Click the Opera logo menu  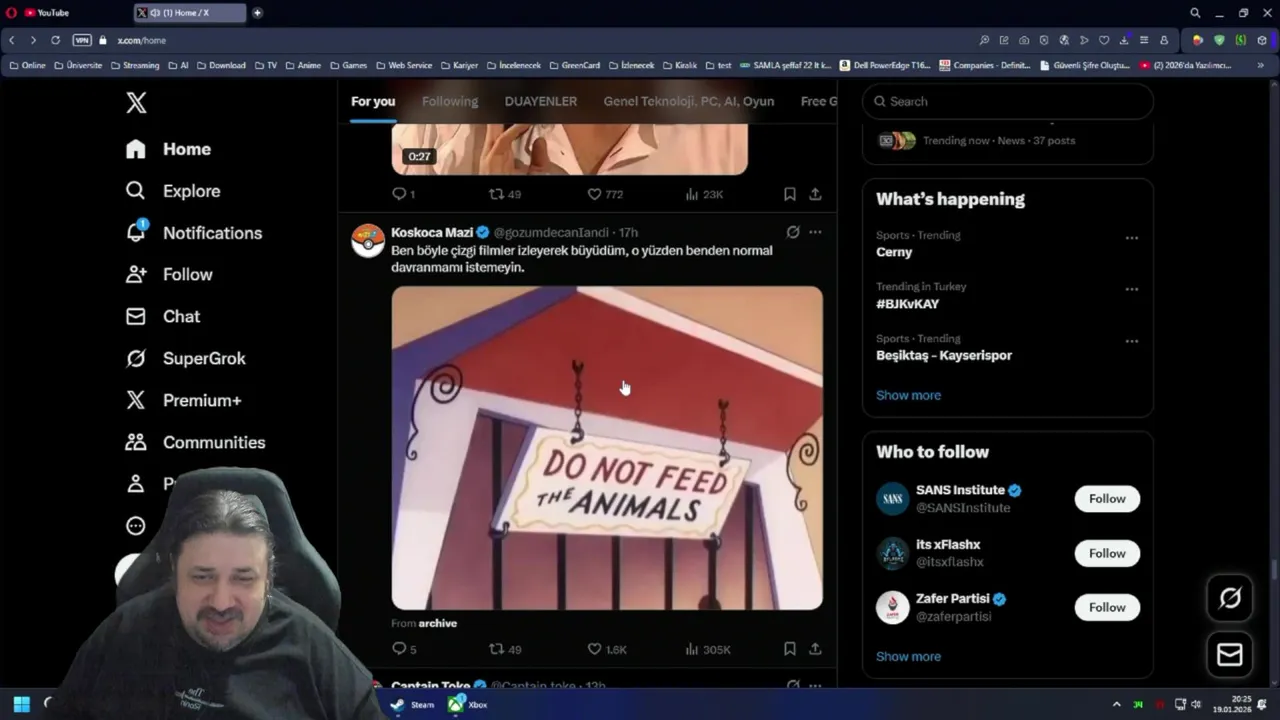(x=11, y=13)
